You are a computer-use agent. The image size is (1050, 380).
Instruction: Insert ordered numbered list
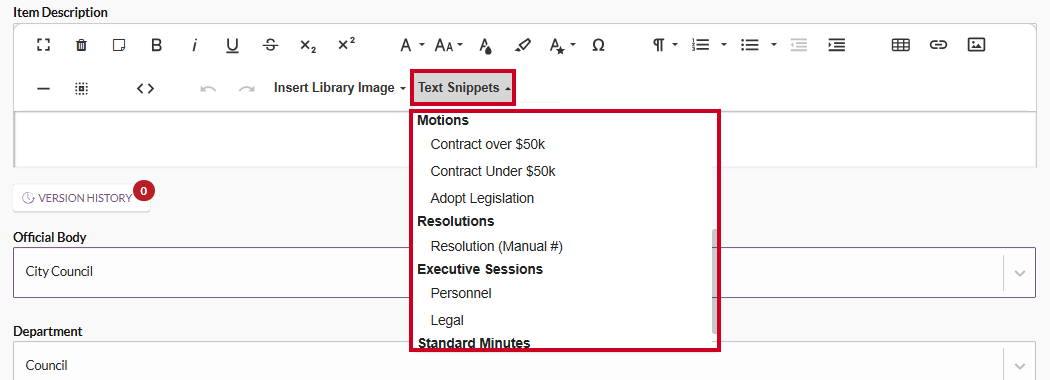pos(700,45)
